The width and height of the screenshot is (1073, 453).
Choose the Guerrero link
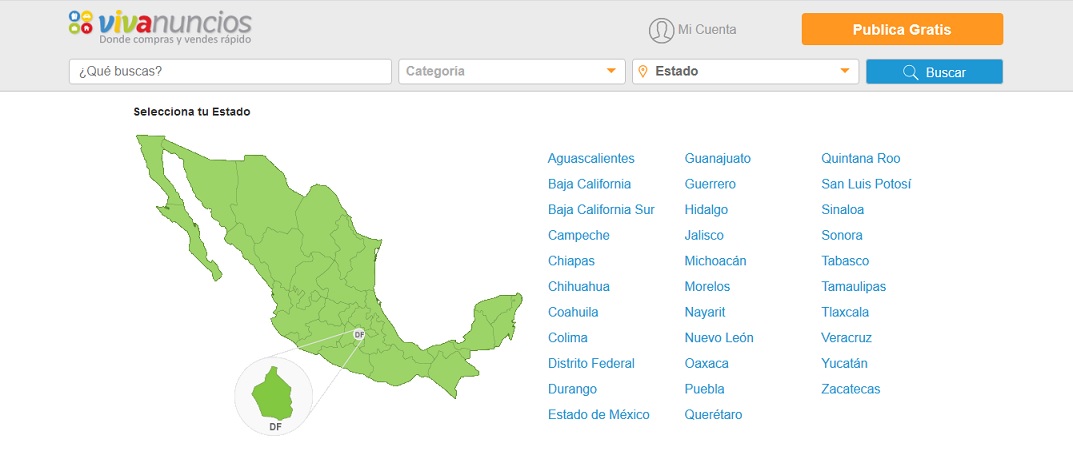pos(710,184)
